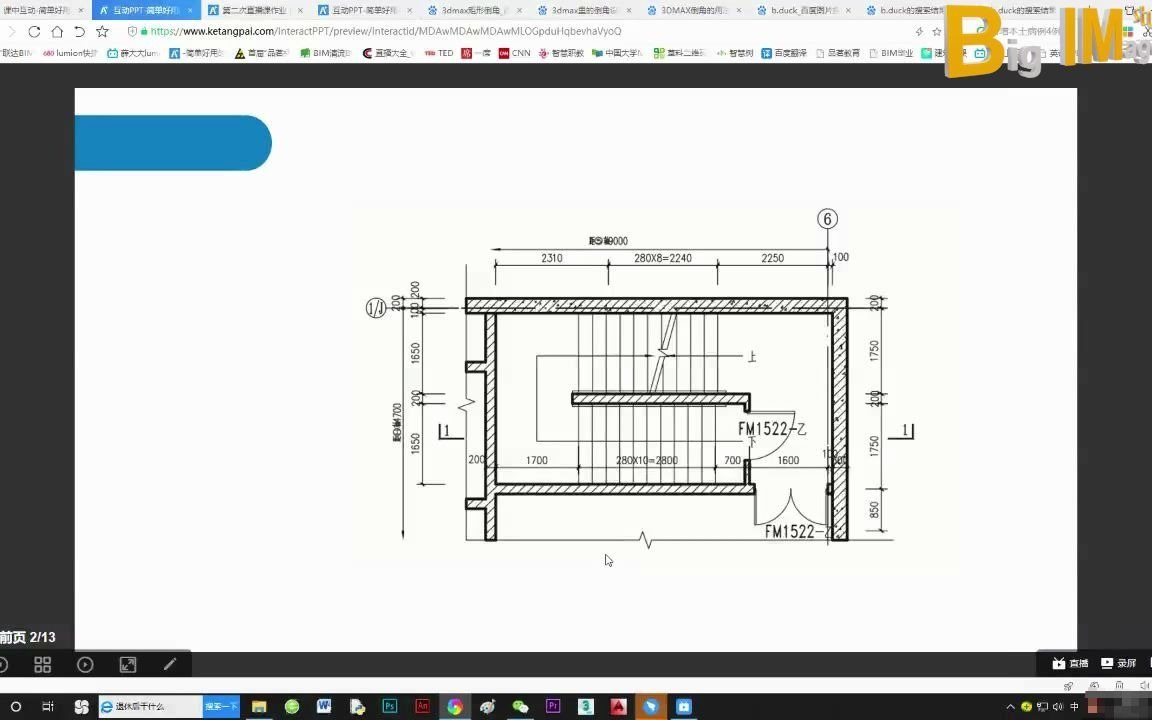Bookmark page using star icon

(x=102, y=32)
